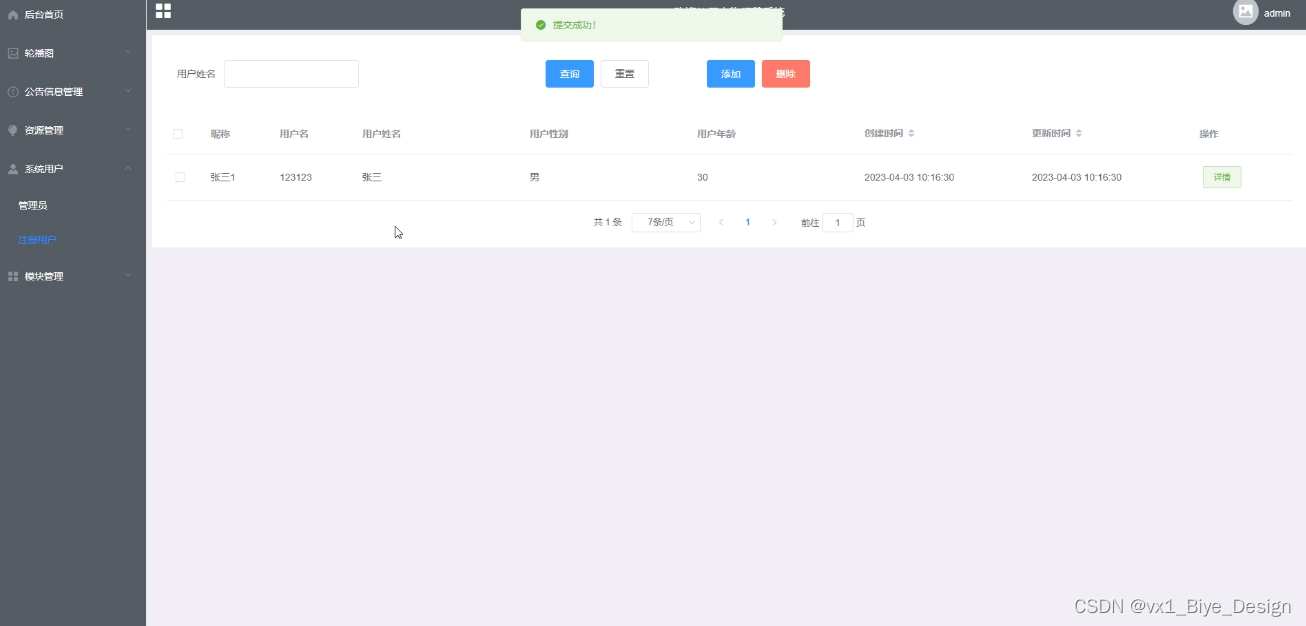This screenshot has width=1306, height=626.
Task: Click the image icon beside 轮播图
Action: tap(13, 53)
